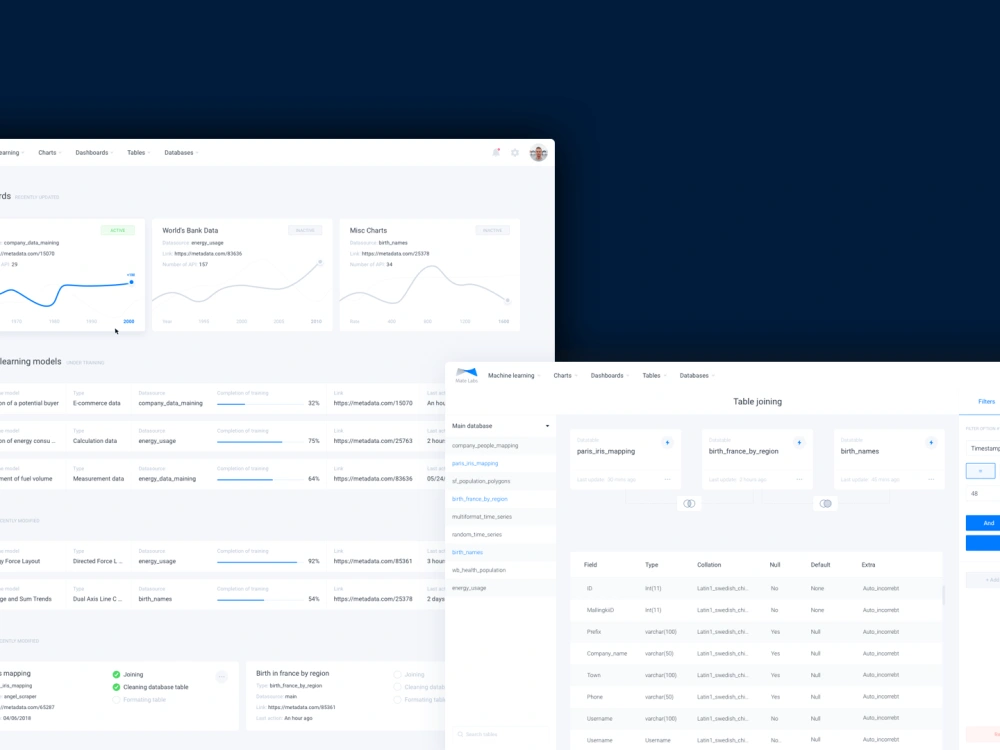Click the filter value field showing 48
The height and width of the screenshot is (750, 1000).
coord(983,494)
